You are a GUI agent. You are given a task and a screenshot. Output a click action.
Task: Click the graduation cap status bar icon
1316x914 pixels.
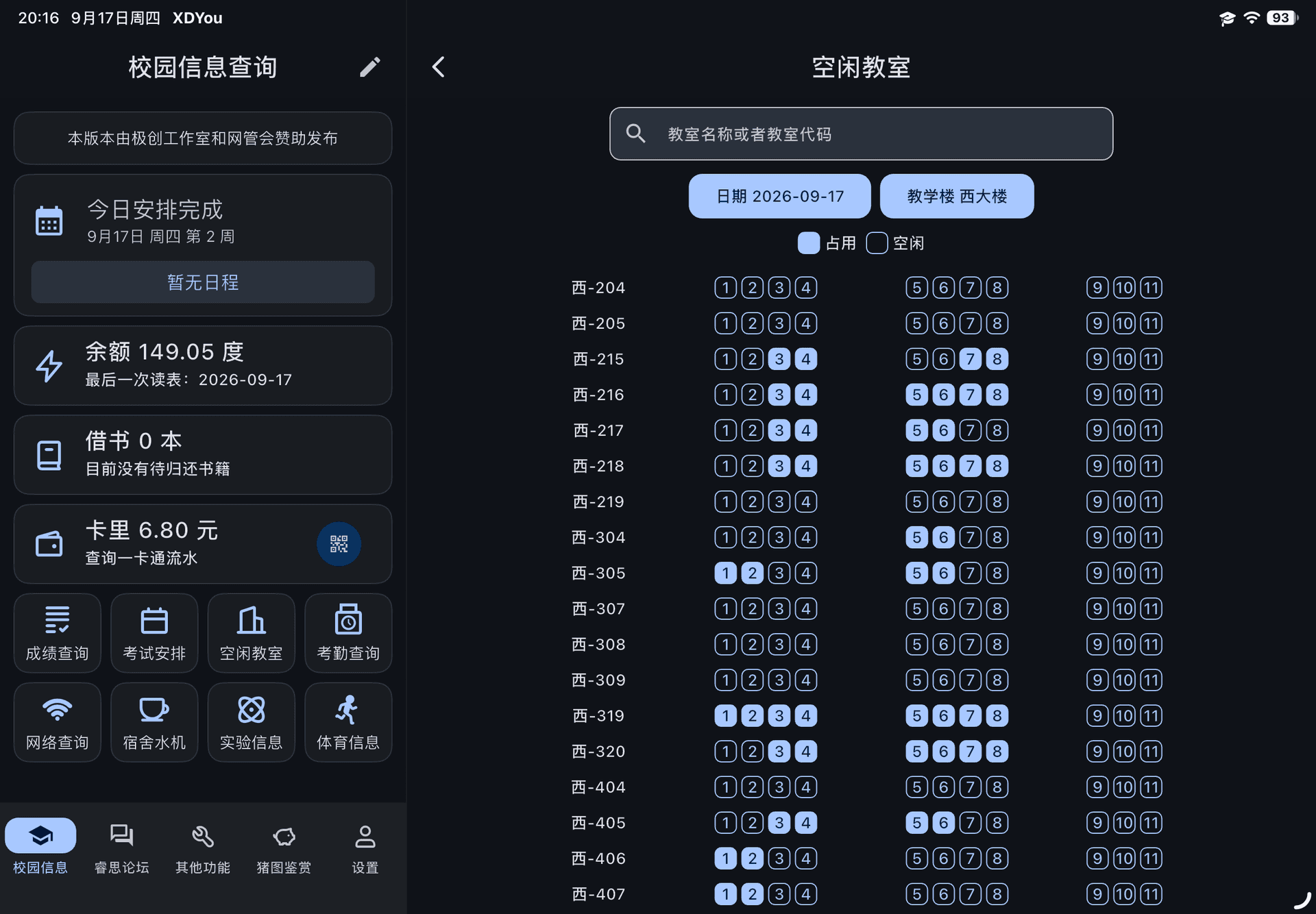tap(1227, 18)
